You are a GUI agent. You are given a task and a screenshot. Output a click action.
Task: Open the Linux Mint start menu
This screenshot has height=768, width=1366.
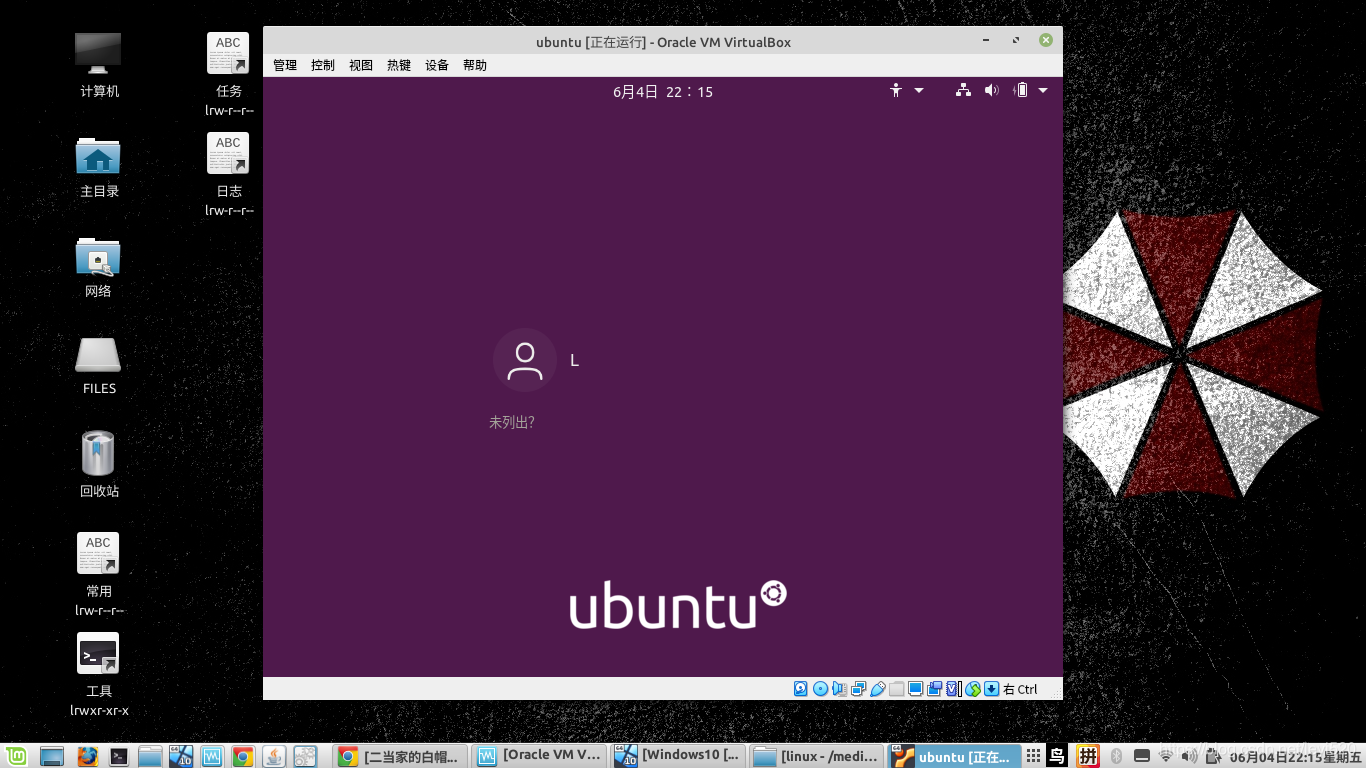click(x=16, y=756)
